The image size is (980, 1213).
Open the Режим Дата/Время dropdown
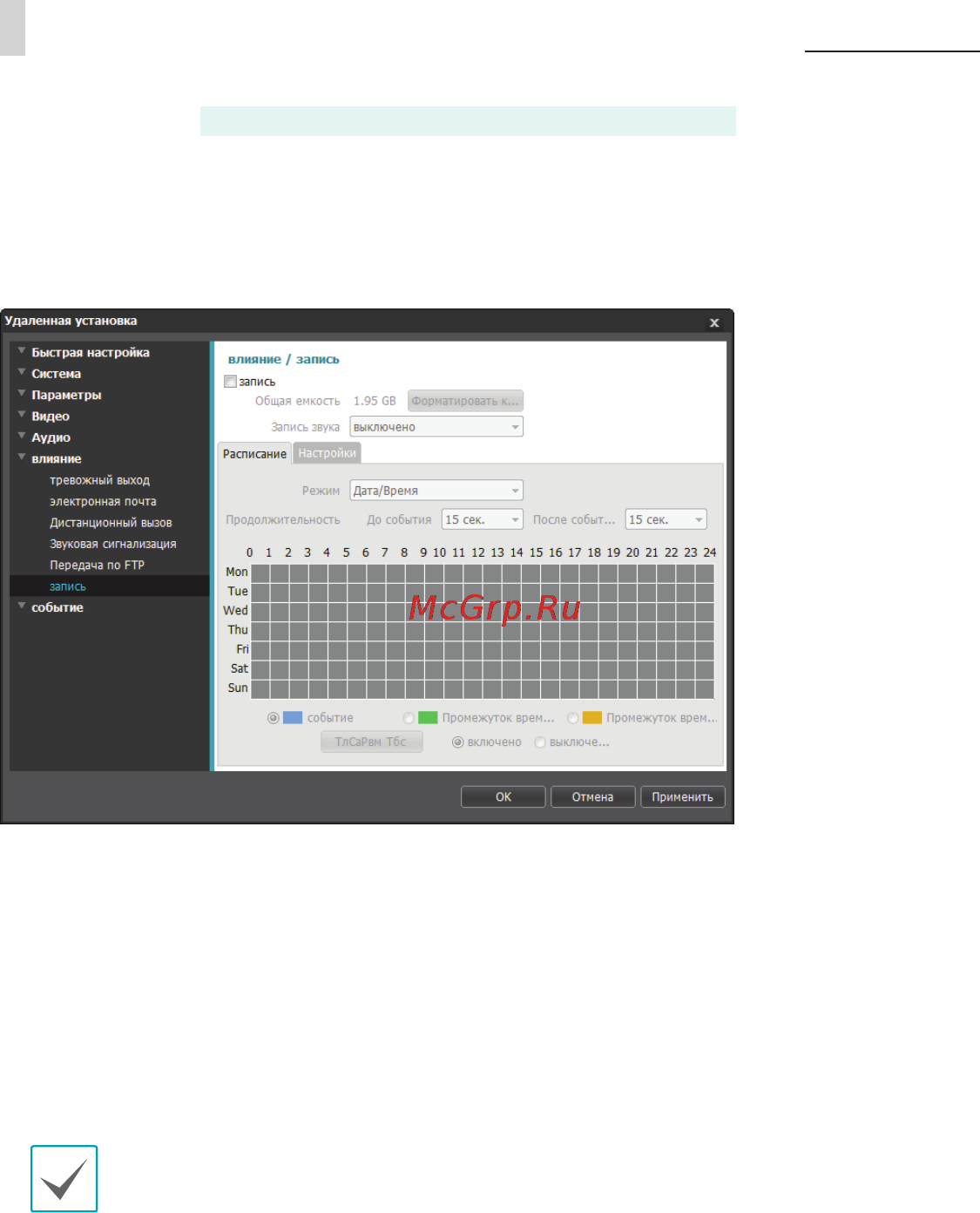click(436, 491)
